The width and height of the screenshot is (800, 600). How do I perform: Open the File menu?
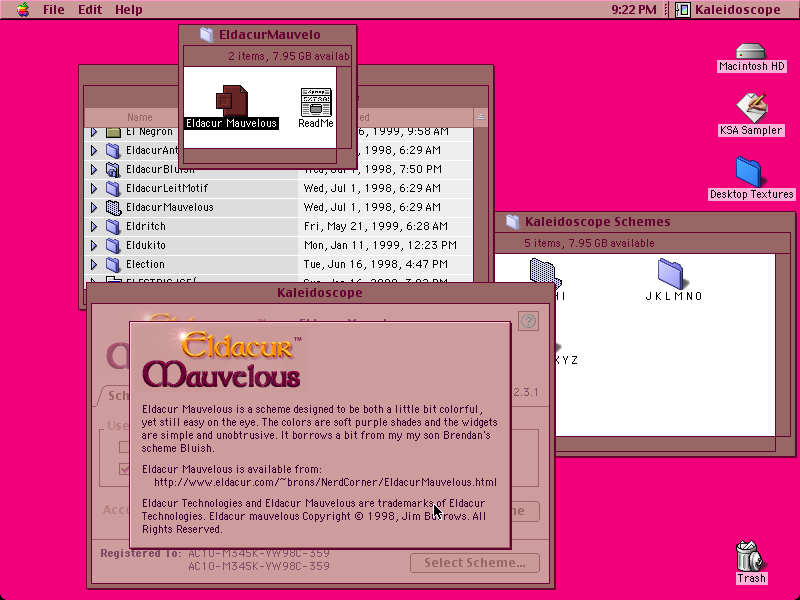(x=54, y=10)
